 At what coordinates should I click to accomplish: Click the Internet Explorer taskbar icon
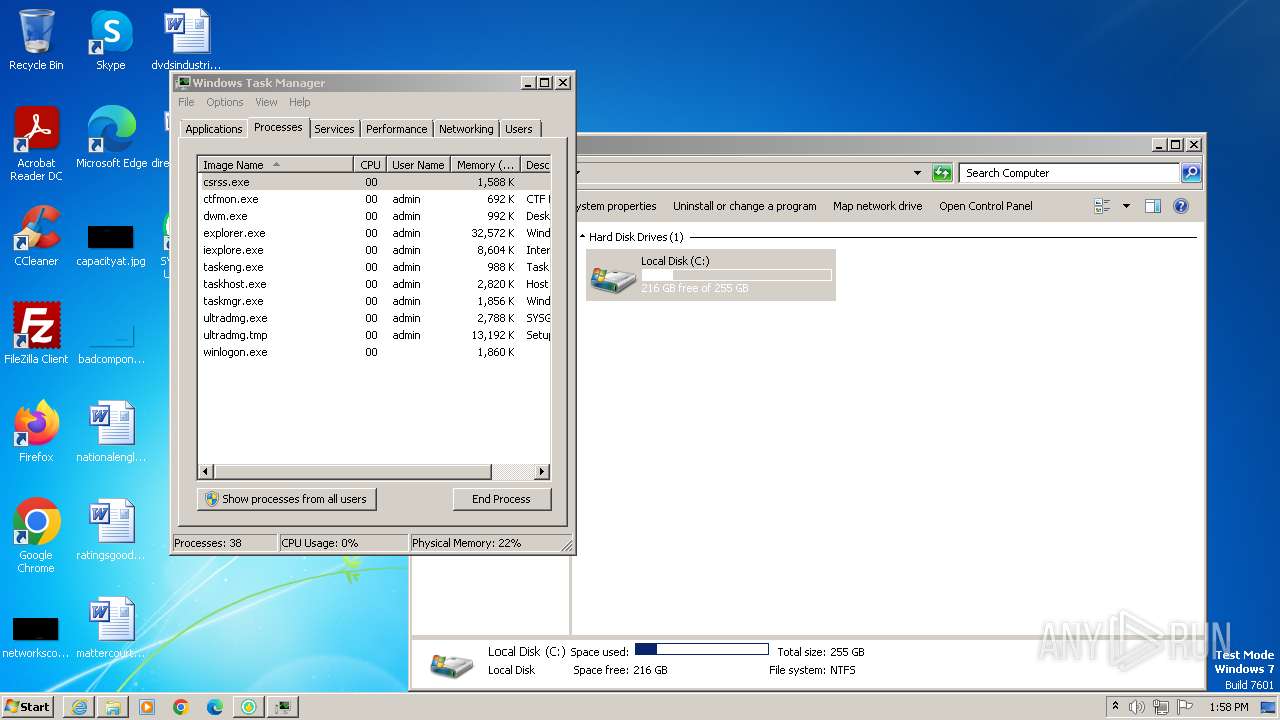coord(79,707)
